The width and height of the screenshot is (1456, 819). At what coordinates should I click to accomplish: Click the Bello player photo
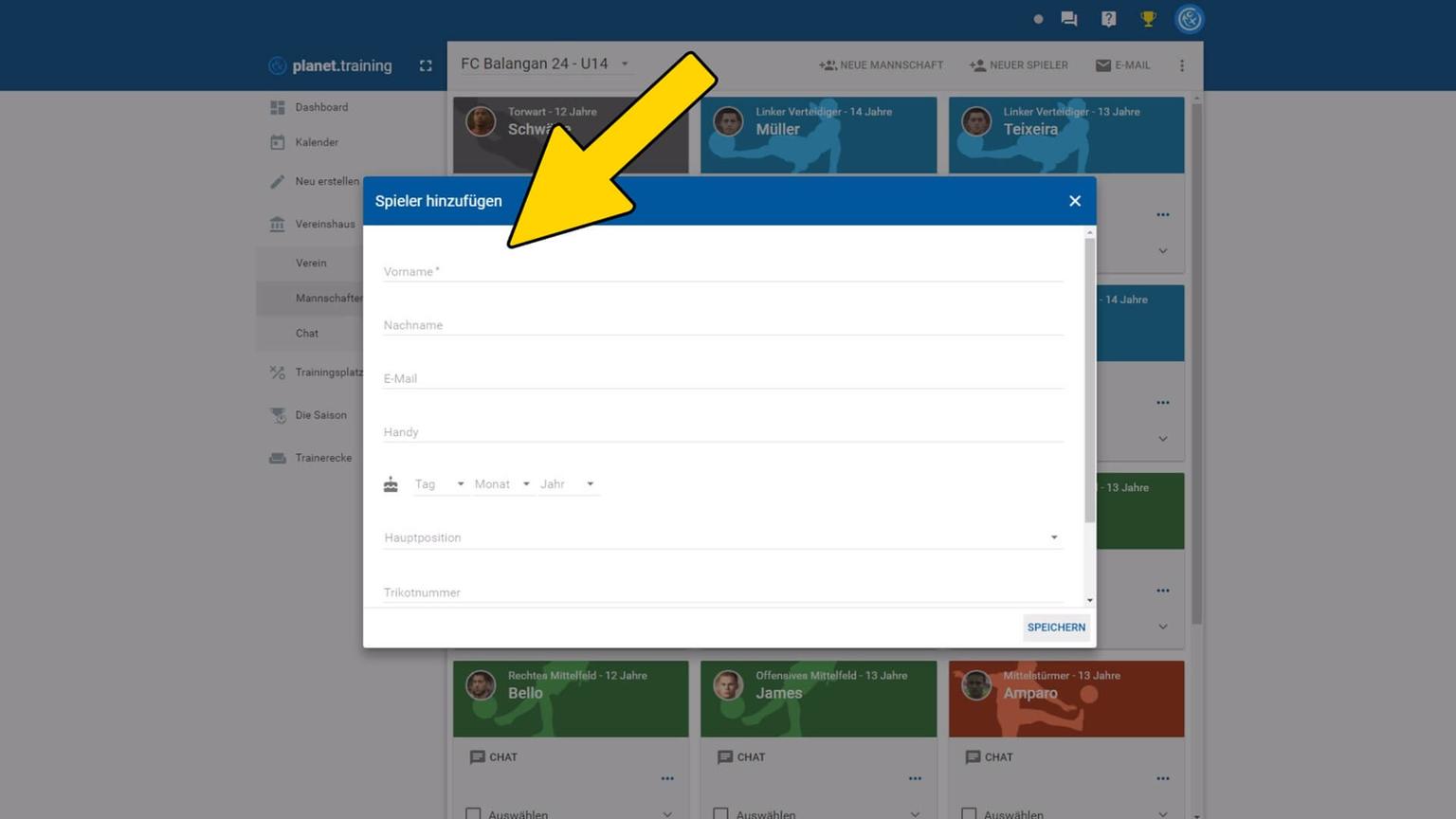pos(481,685)
